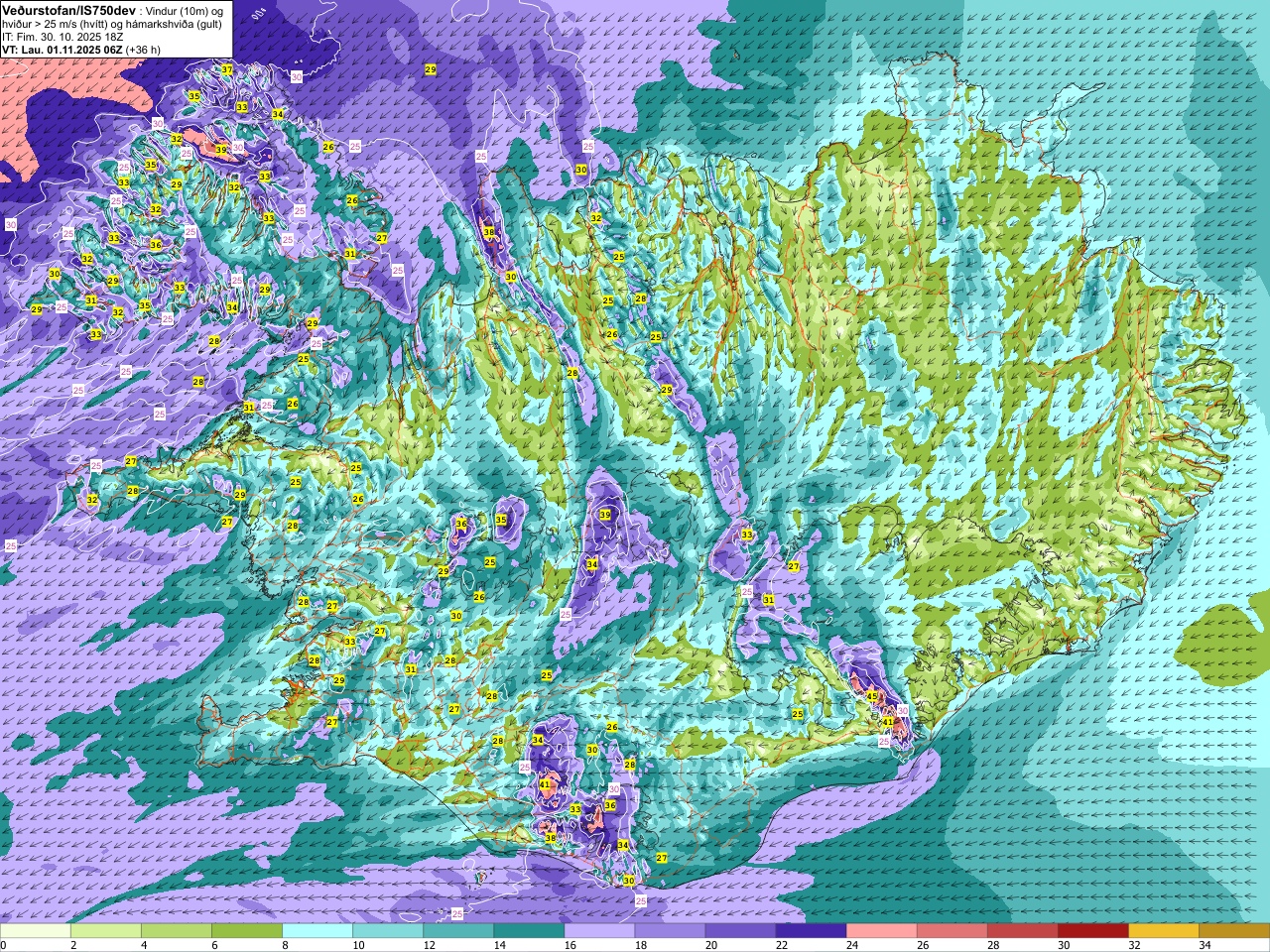
Task: Pick the 16–18 m/s lavender legend swatch
Action: click(x=599, y=931)
